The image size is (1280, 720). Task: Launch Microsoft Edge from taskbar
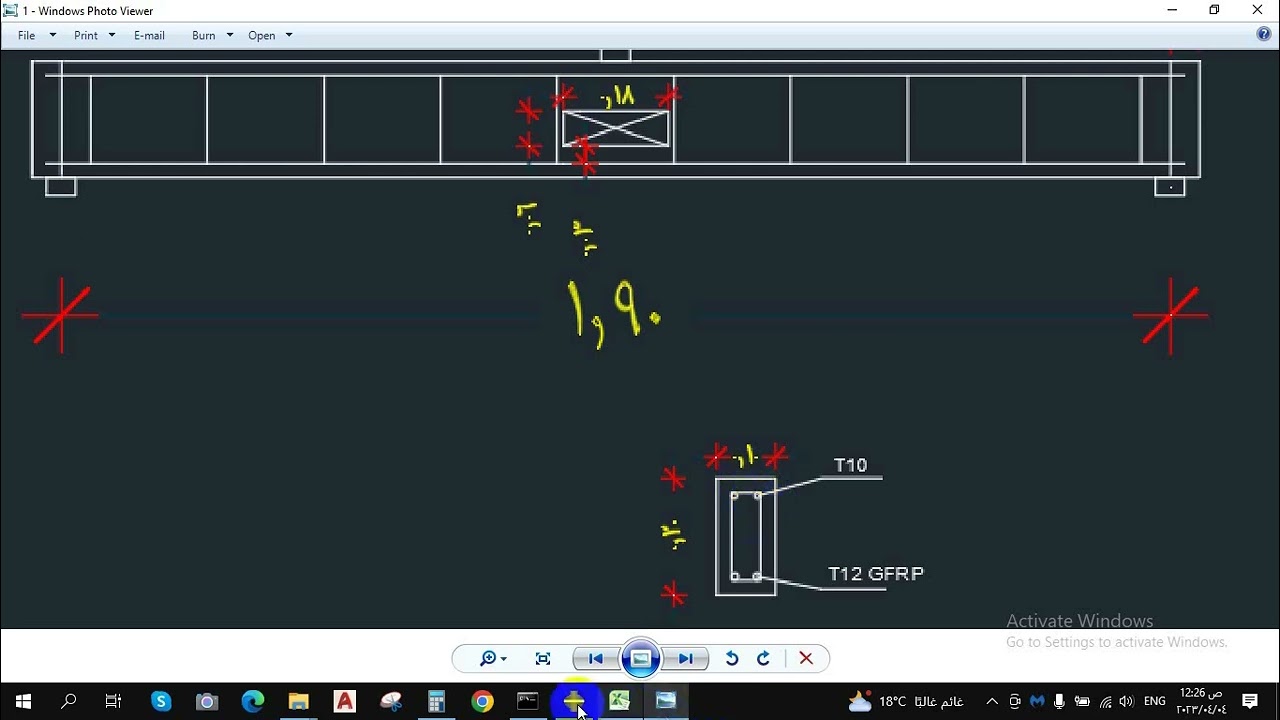point(253,701)
